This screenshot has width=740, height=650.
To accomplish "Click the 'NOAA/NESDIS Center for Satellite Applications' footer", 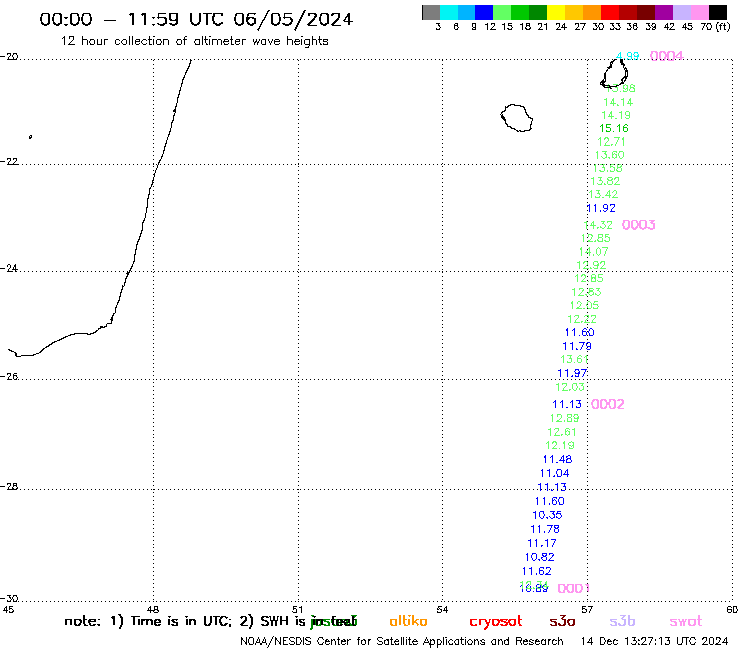I will (x=362, y=642).
